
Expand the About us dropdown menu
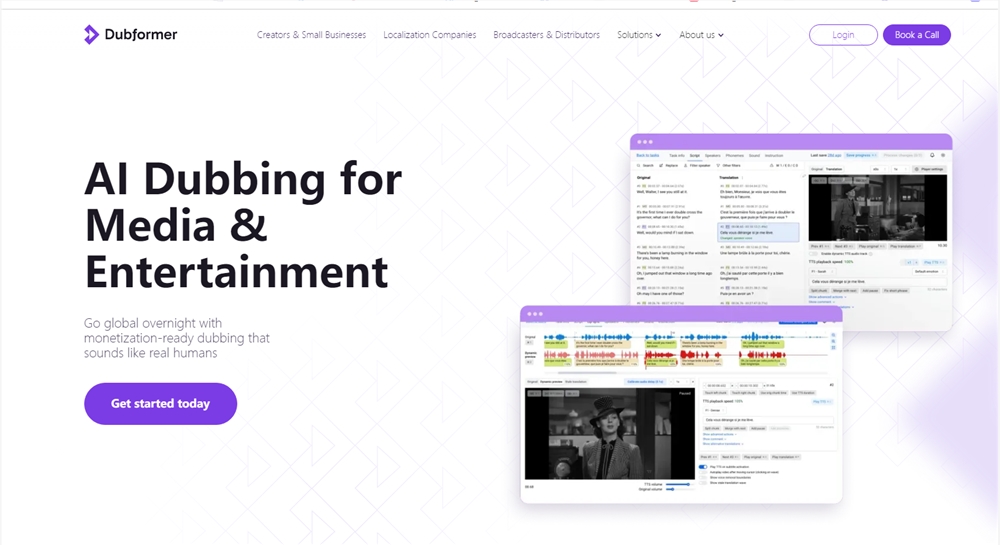(702, 35)
